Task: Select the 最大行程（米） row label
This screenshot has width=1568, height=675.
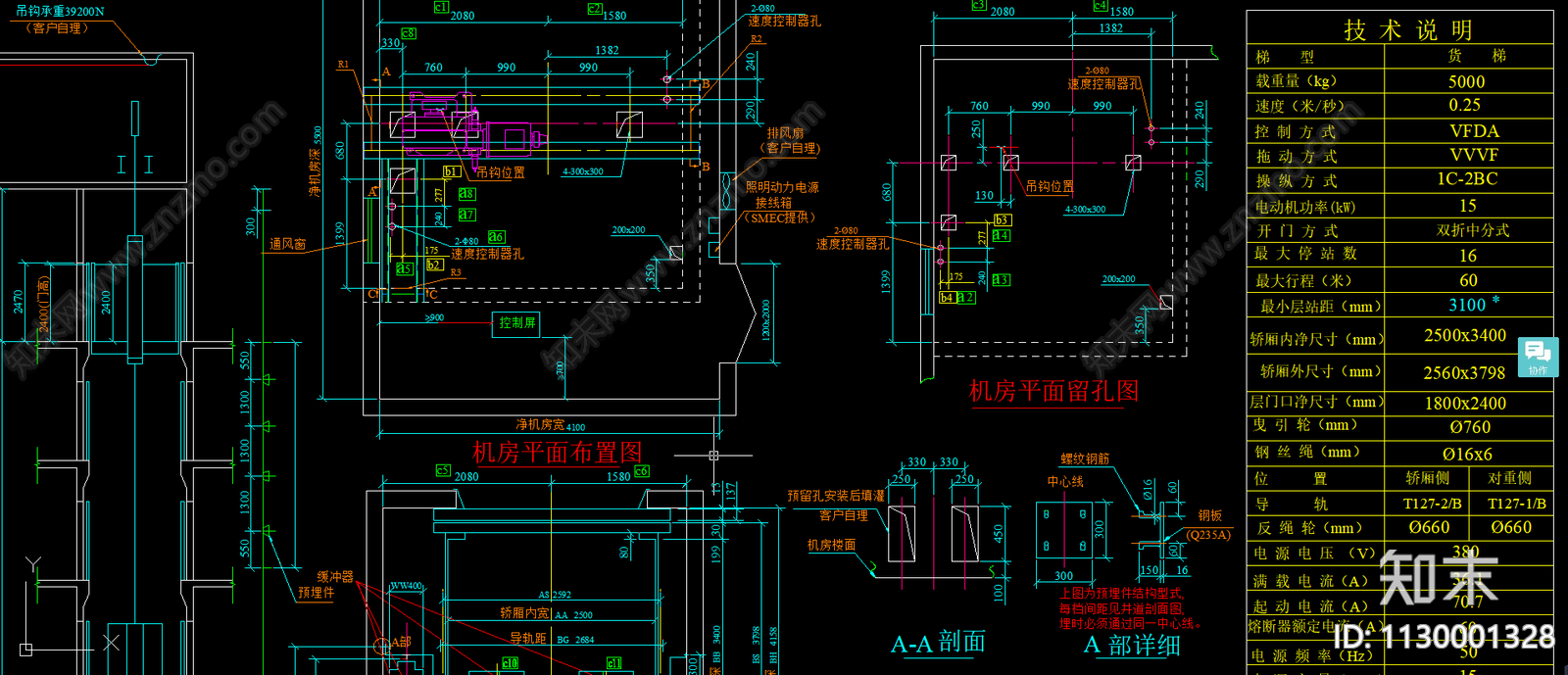Action: click(1303, 280)
